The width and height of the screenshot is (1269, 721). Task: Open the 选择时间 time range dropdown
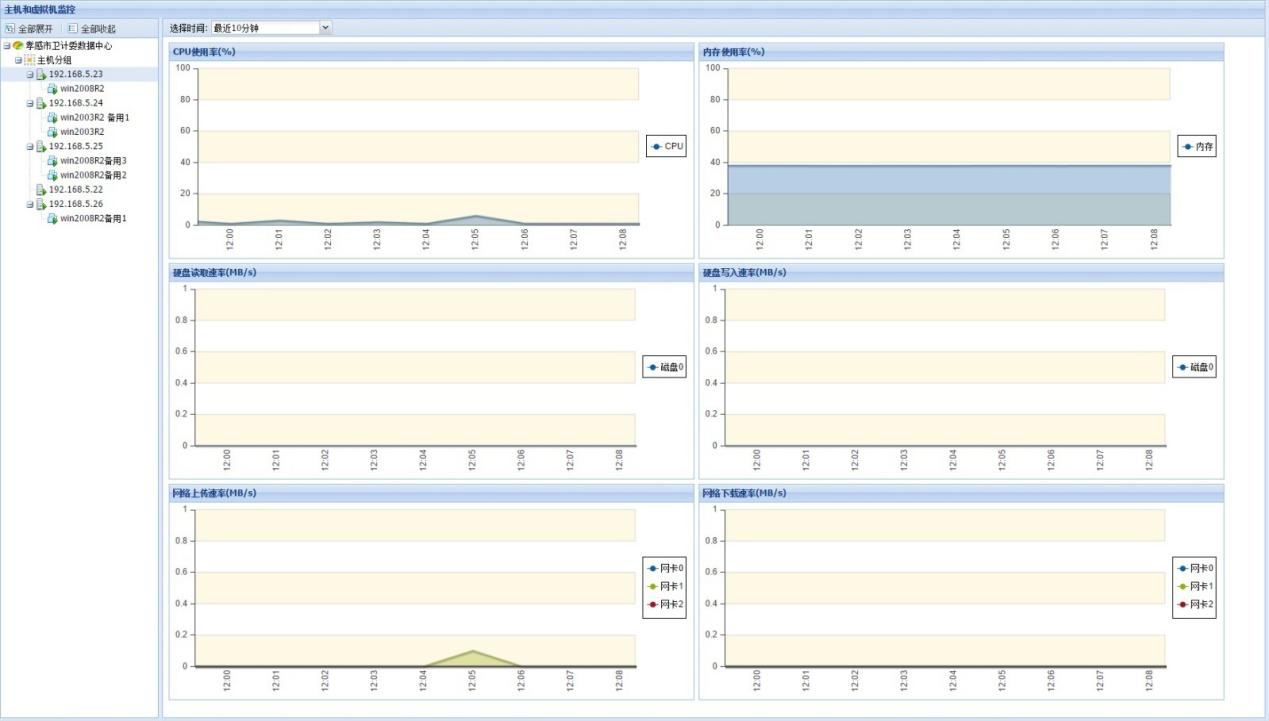tap(325, 28)
